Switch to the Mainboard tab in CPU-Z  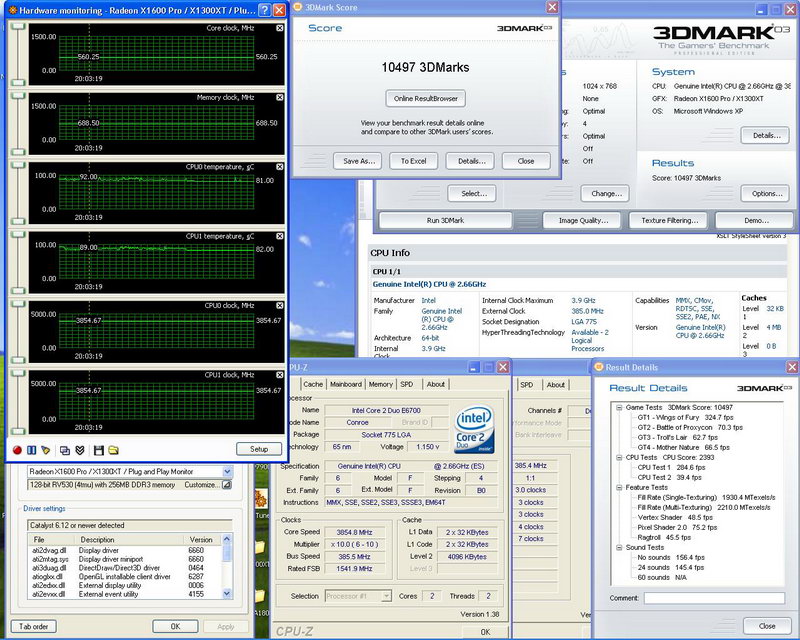346,384
